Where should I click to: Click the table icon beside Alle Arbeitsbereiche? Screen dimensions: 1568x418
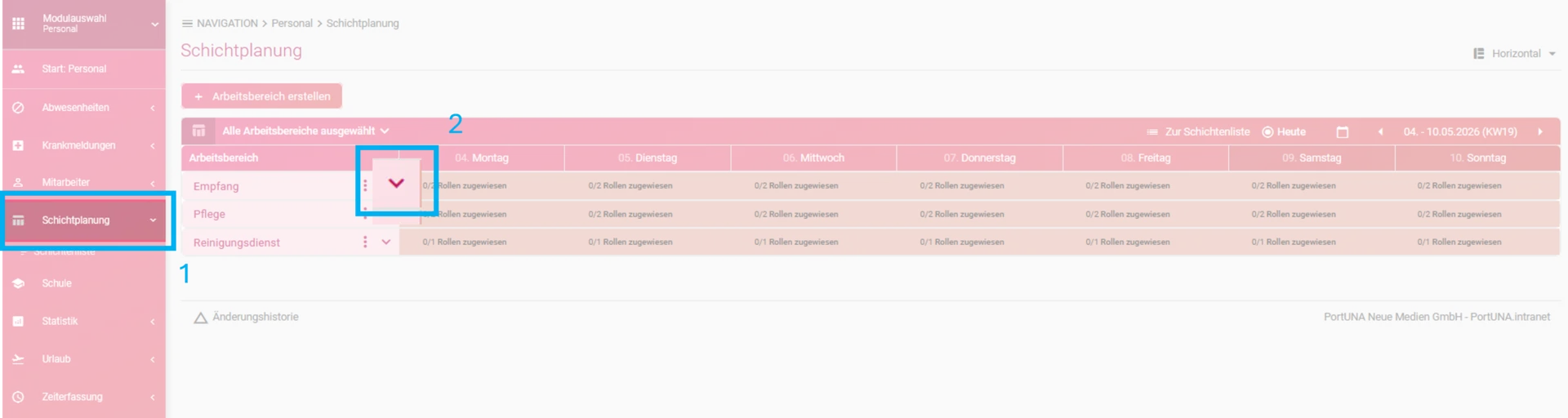[198, 131]
